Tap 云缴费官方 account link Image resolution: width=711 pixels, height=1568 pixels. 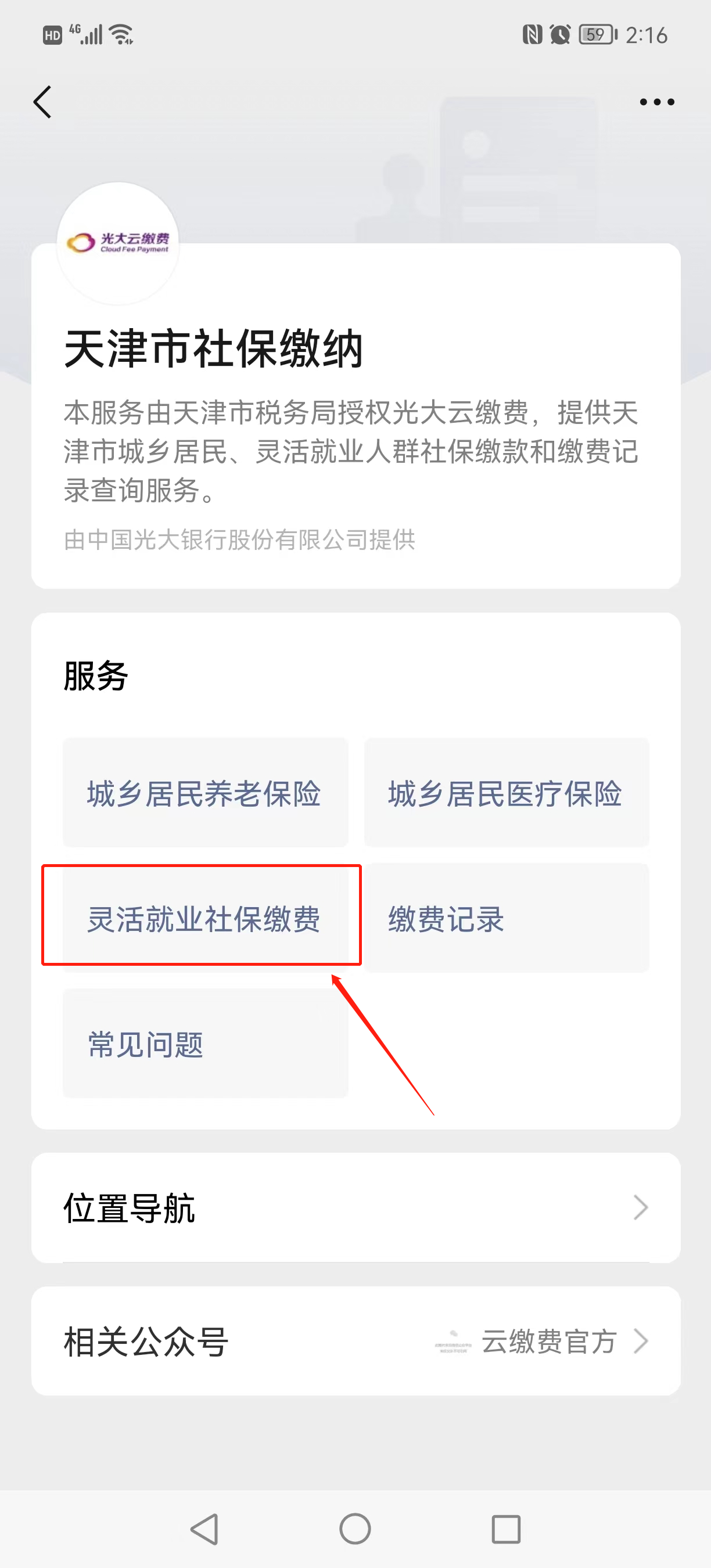click(549, 1341)
